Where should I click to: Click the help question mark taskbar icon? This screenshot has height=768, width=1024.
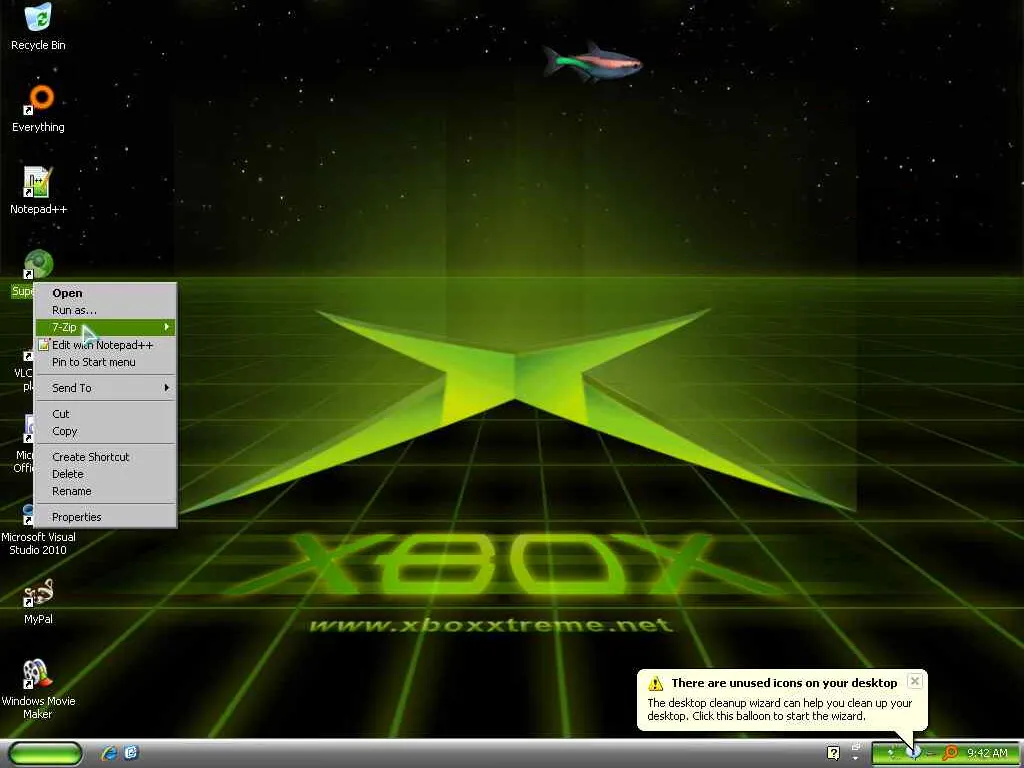[x=833, y=753]
